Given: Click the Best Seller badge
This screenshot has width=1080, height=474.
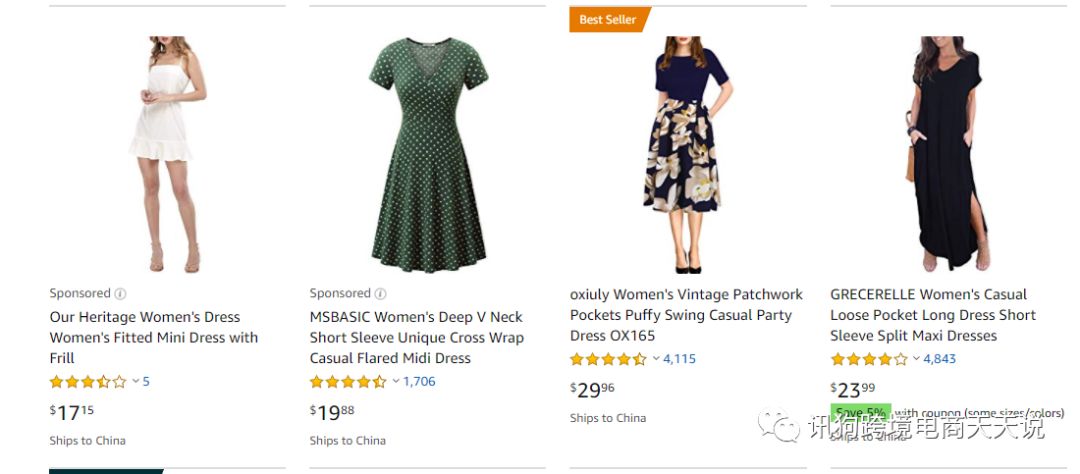Looking at the screenshot, I should [x=608, y=20].
